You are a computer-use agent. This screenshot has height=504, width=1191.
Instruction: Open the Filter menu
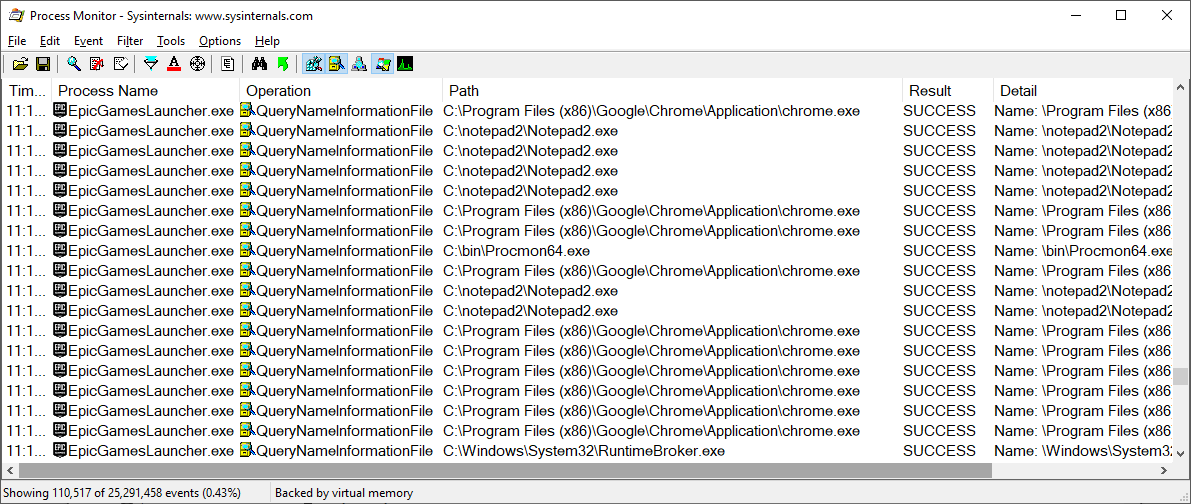130,41
